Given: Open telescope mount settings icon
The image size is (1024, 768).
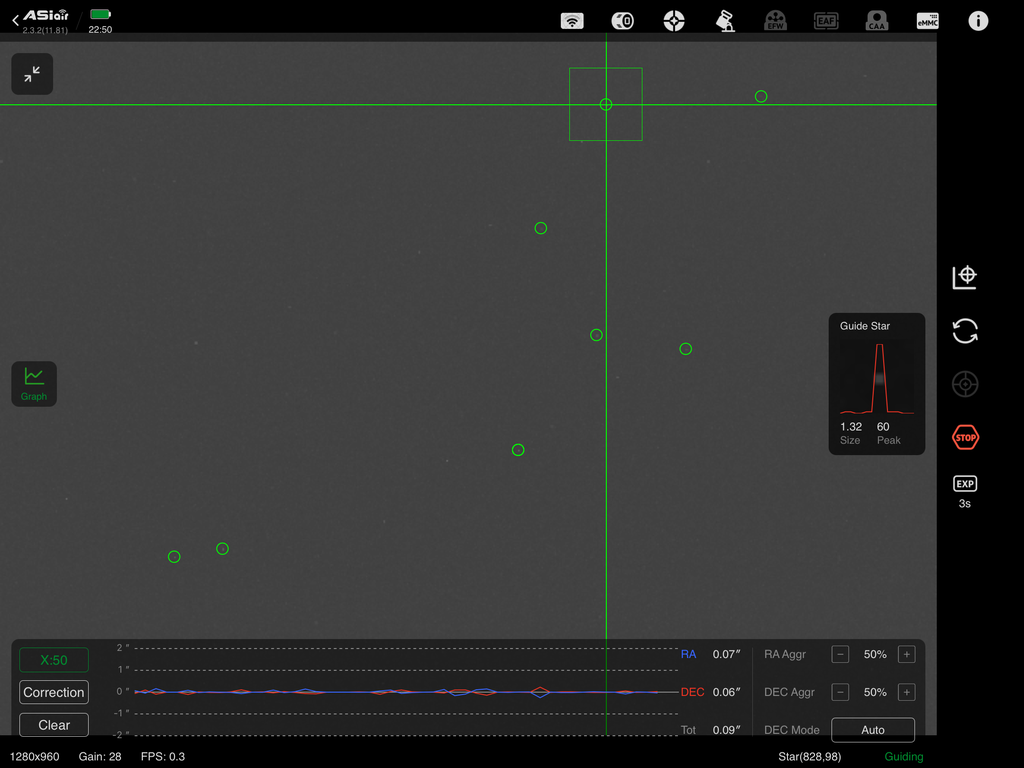Looking at the screenshot, I should (725, 21).
